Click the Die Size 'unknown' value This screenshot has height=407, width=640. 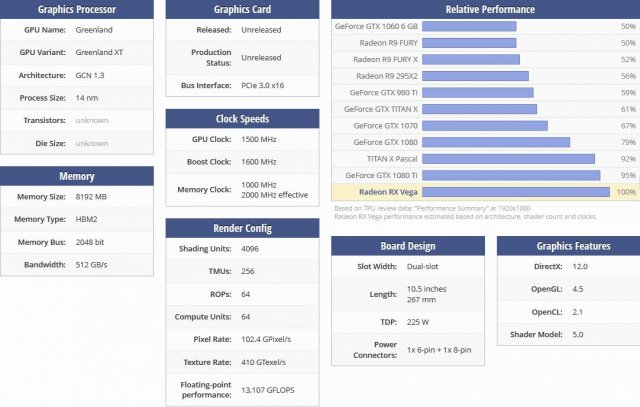[x=92, y=143]
